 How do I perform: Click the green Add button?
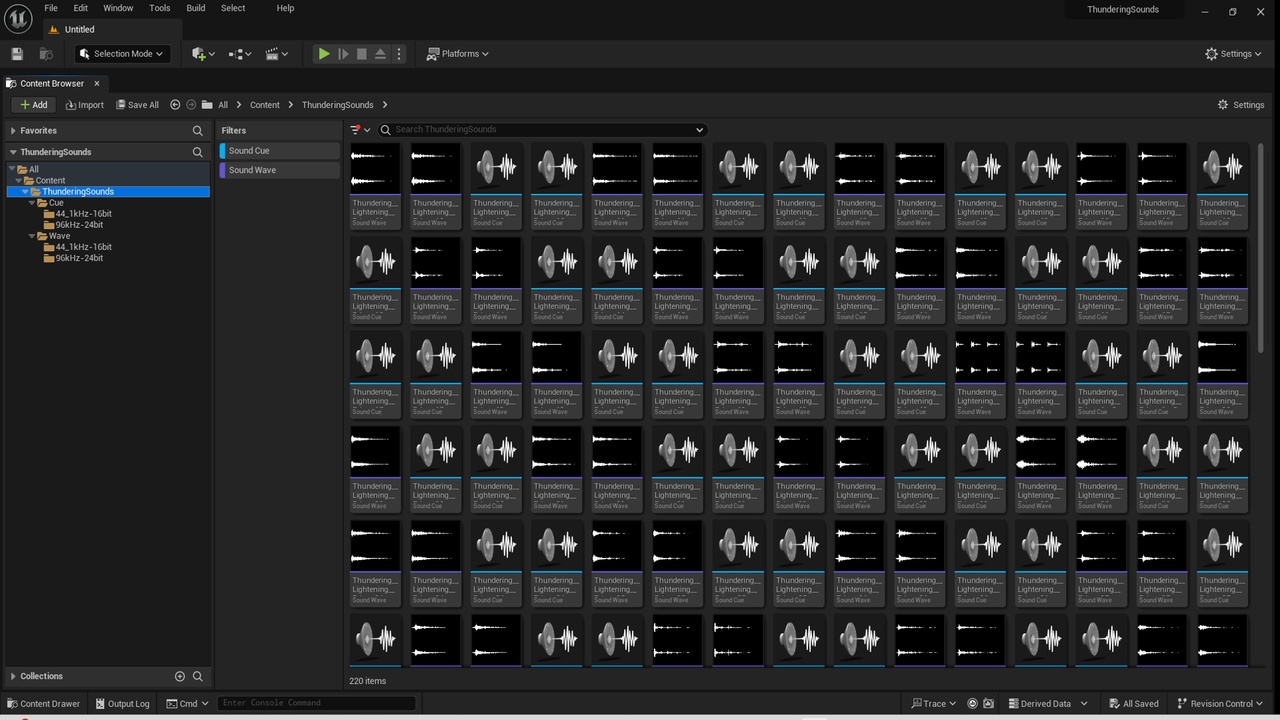click(34, 105)
